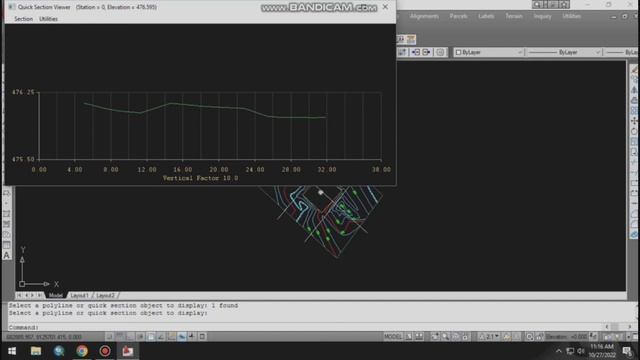Open the Inquiry menu
The image size is (640, 360).
click(542, 16)
